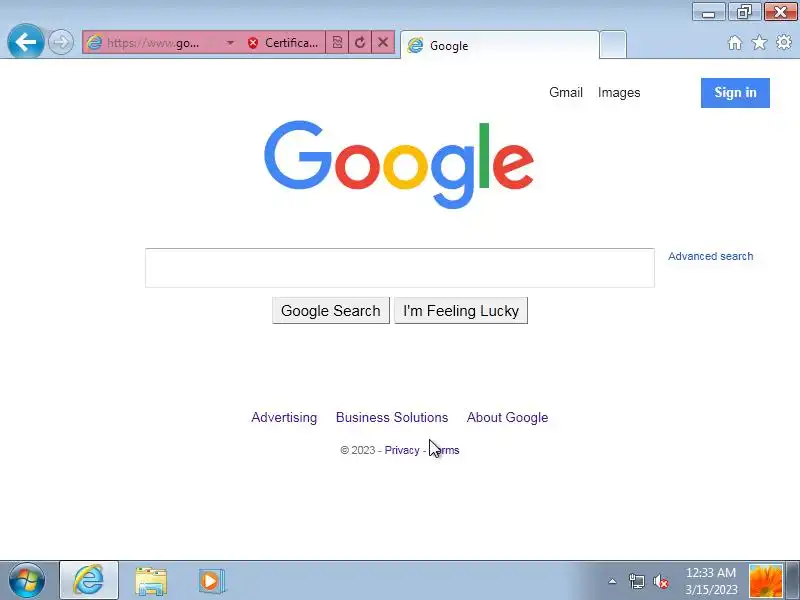Close the Internet Explorer window
Viewport: 800px width, 600px height.
click(x=780, y=12)
